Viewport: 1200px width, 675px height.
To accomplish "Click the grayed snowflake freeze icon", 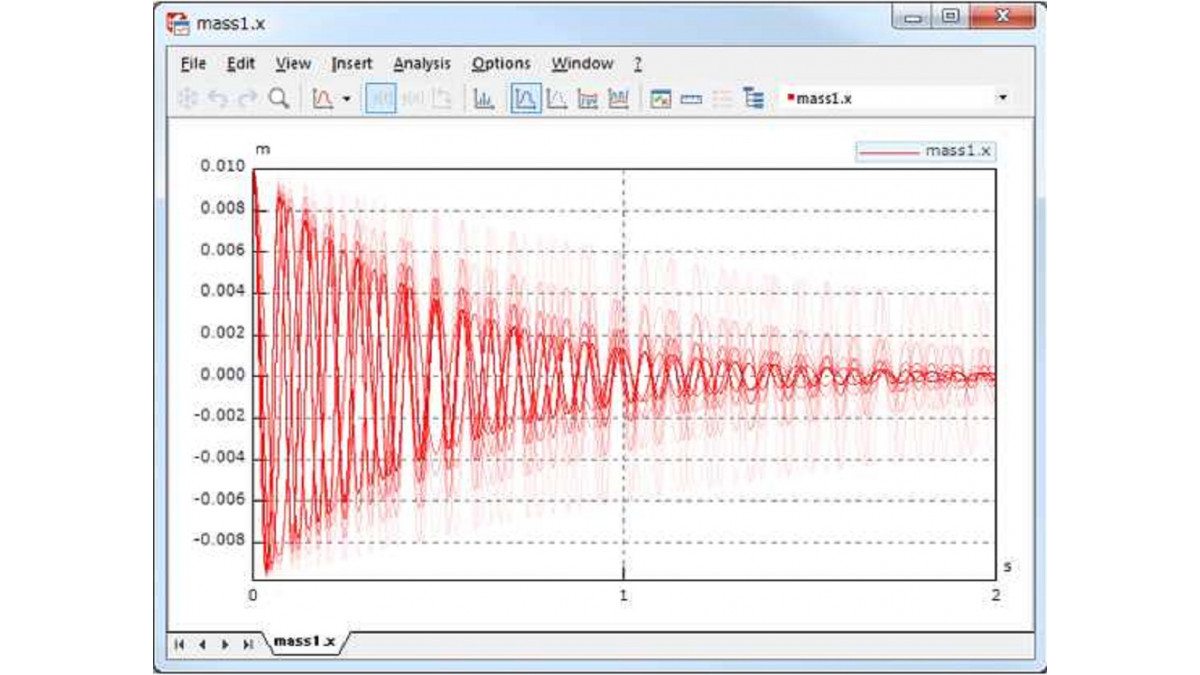I will pos(188,98).
